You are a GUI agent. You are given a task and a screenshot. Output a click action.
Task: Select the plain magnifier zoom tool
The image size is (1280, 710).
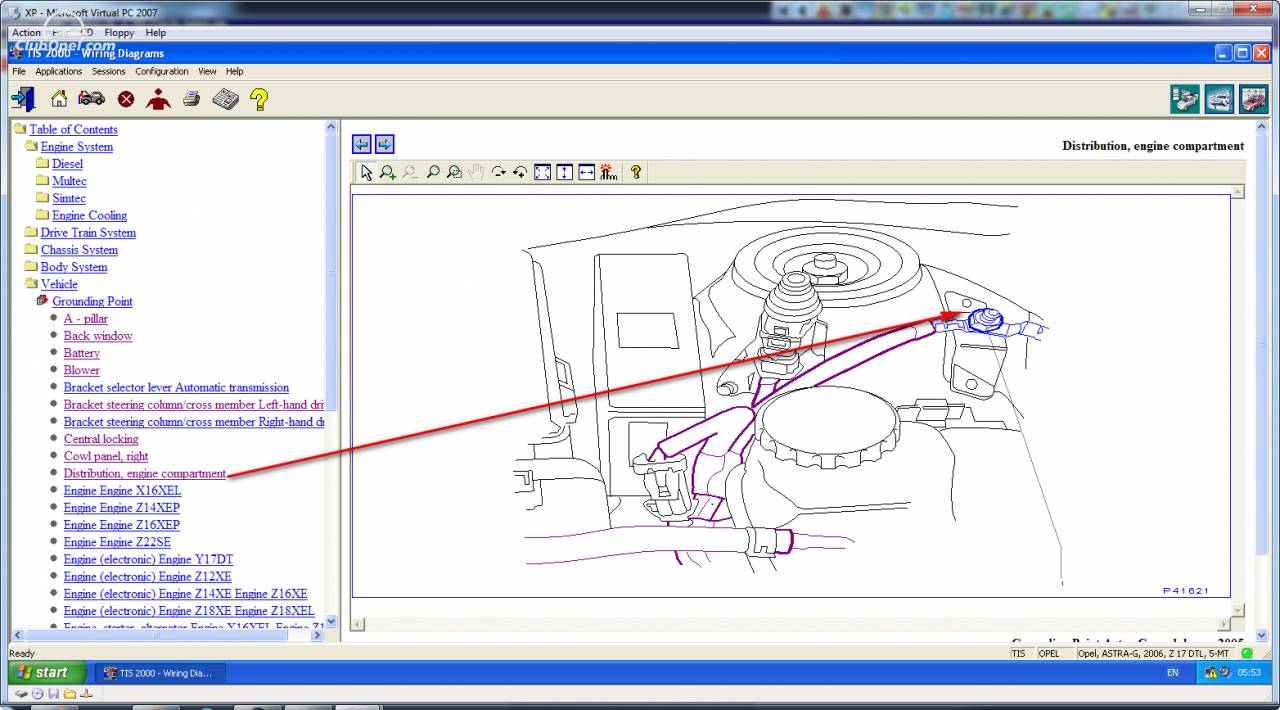(x=432, y=172)
